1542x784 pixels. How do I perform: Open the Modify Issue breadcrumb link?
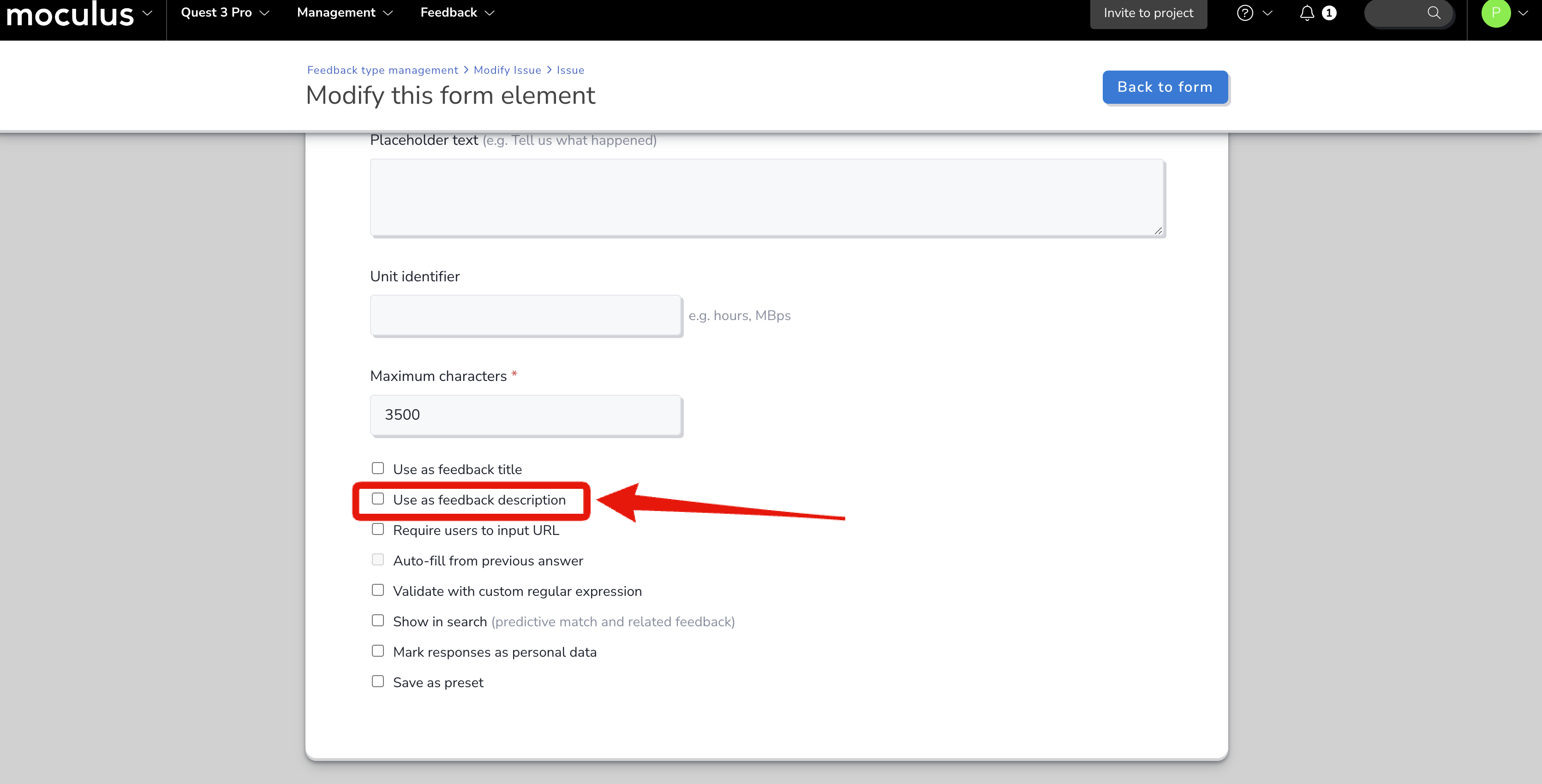tap(507, 70)
